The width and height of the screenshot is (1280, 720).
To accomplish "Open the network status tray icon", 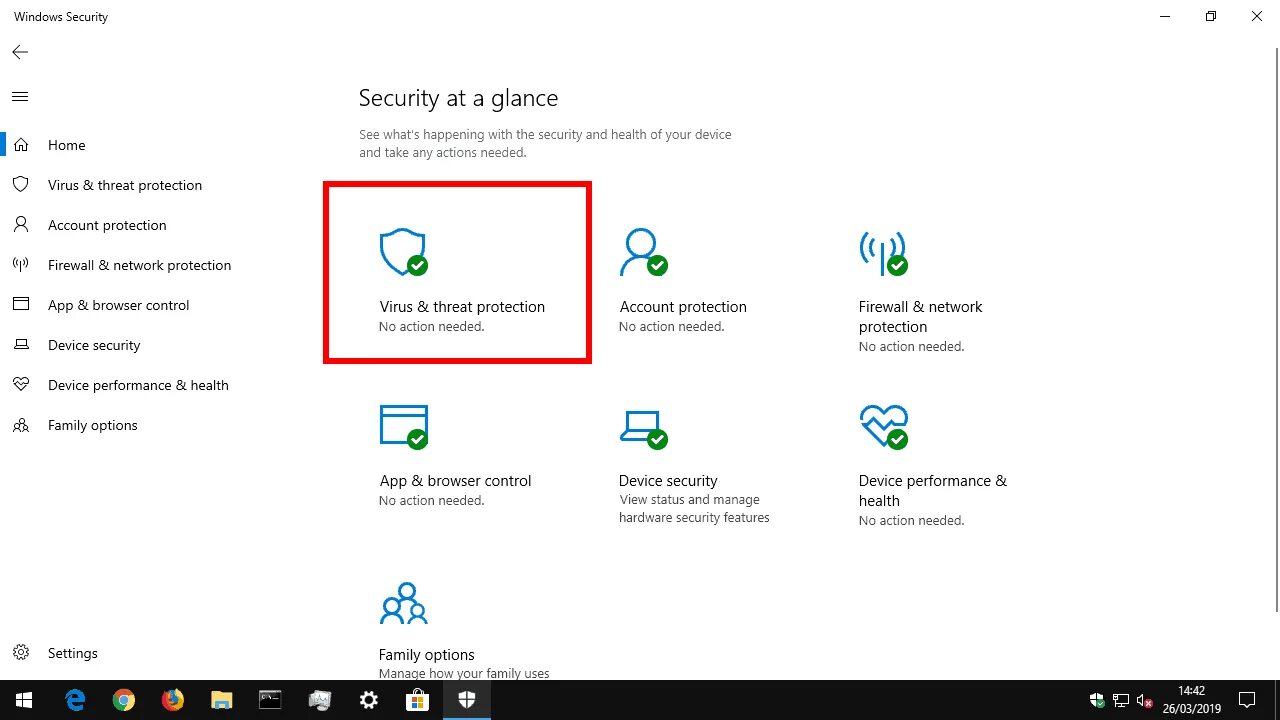I will tap(1121, 700).
